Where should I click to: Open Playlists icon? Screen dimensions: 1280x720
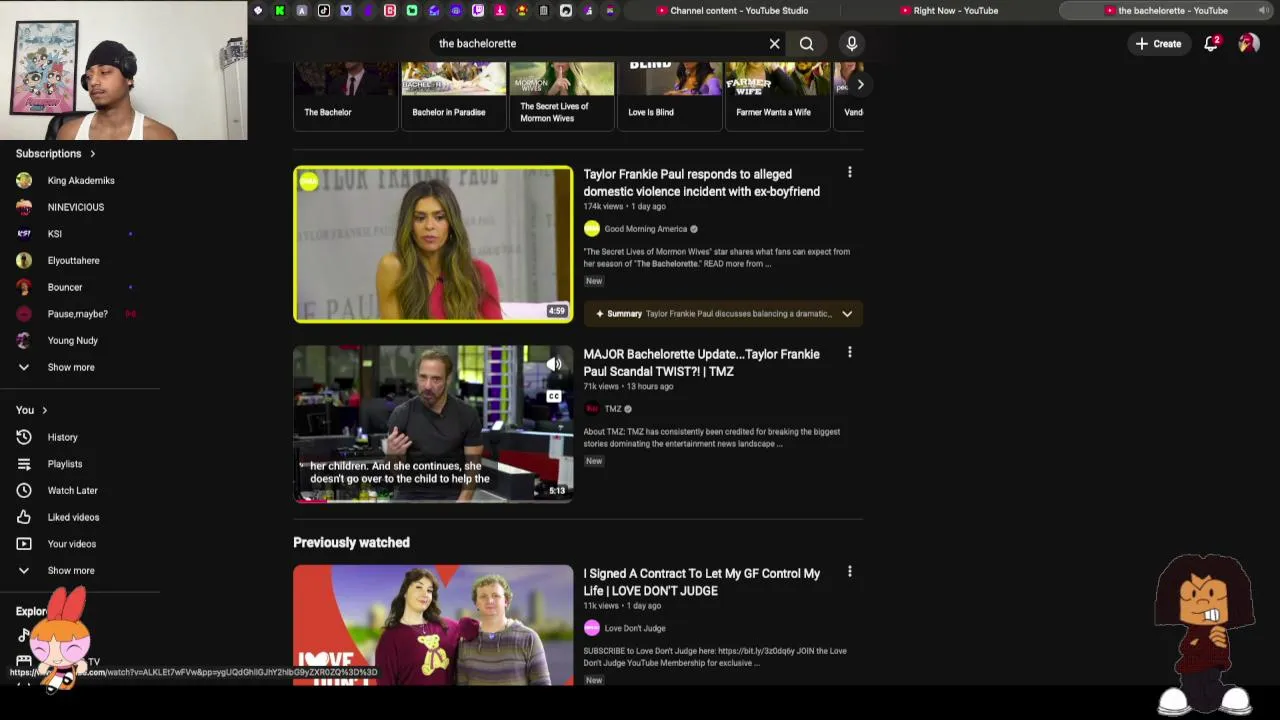24,464
